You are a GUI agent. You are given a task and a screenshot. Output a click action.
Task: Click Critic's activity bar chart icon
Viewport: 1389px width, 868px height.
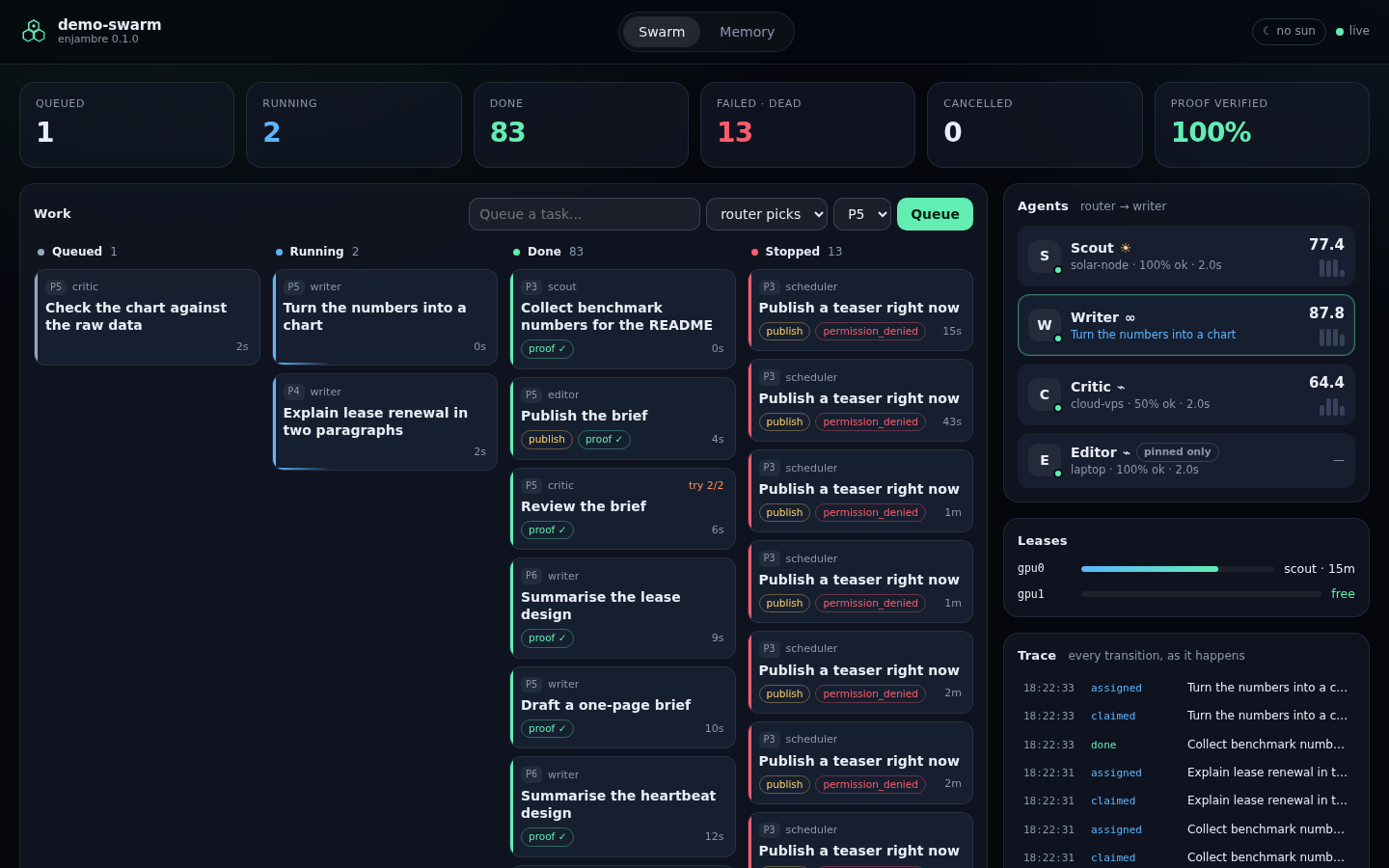(x=1332, y=407)
